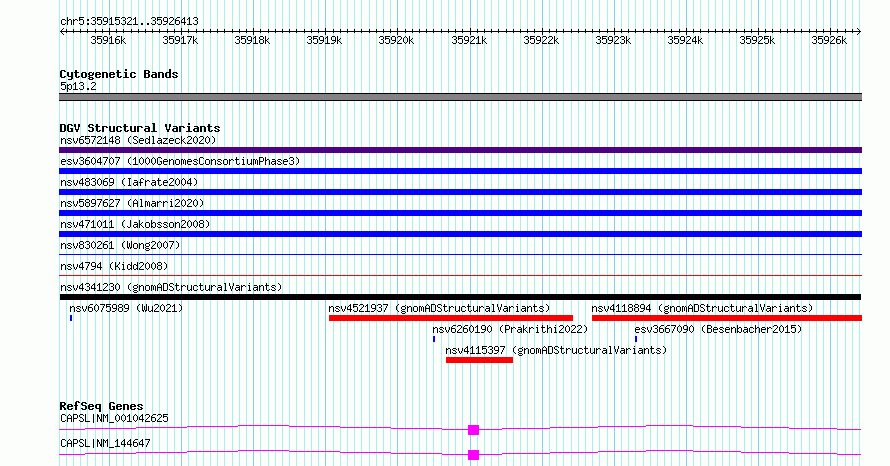This screenshot has height=466, width=890.
Task: Click the left arrowhead of the ruler
Action: [62, 32]
